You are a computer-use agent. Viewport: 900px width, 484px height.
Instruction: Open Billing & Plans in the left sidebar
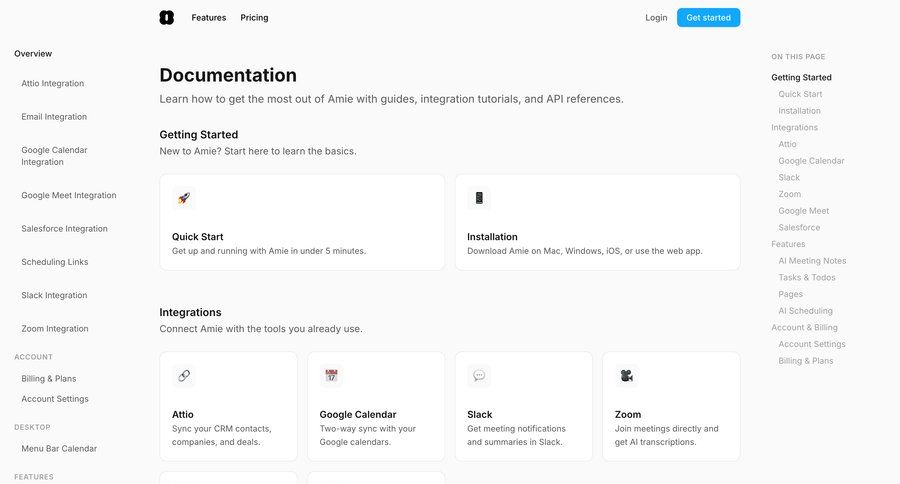(x=49, y=378)
